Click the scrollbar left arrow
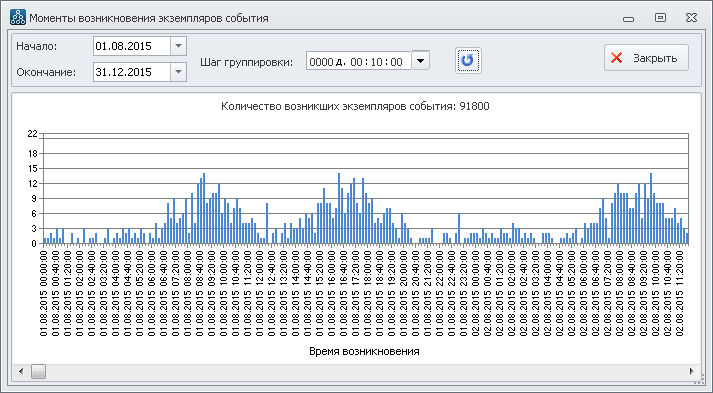713x393 pixels. click(x=21, y=371)
